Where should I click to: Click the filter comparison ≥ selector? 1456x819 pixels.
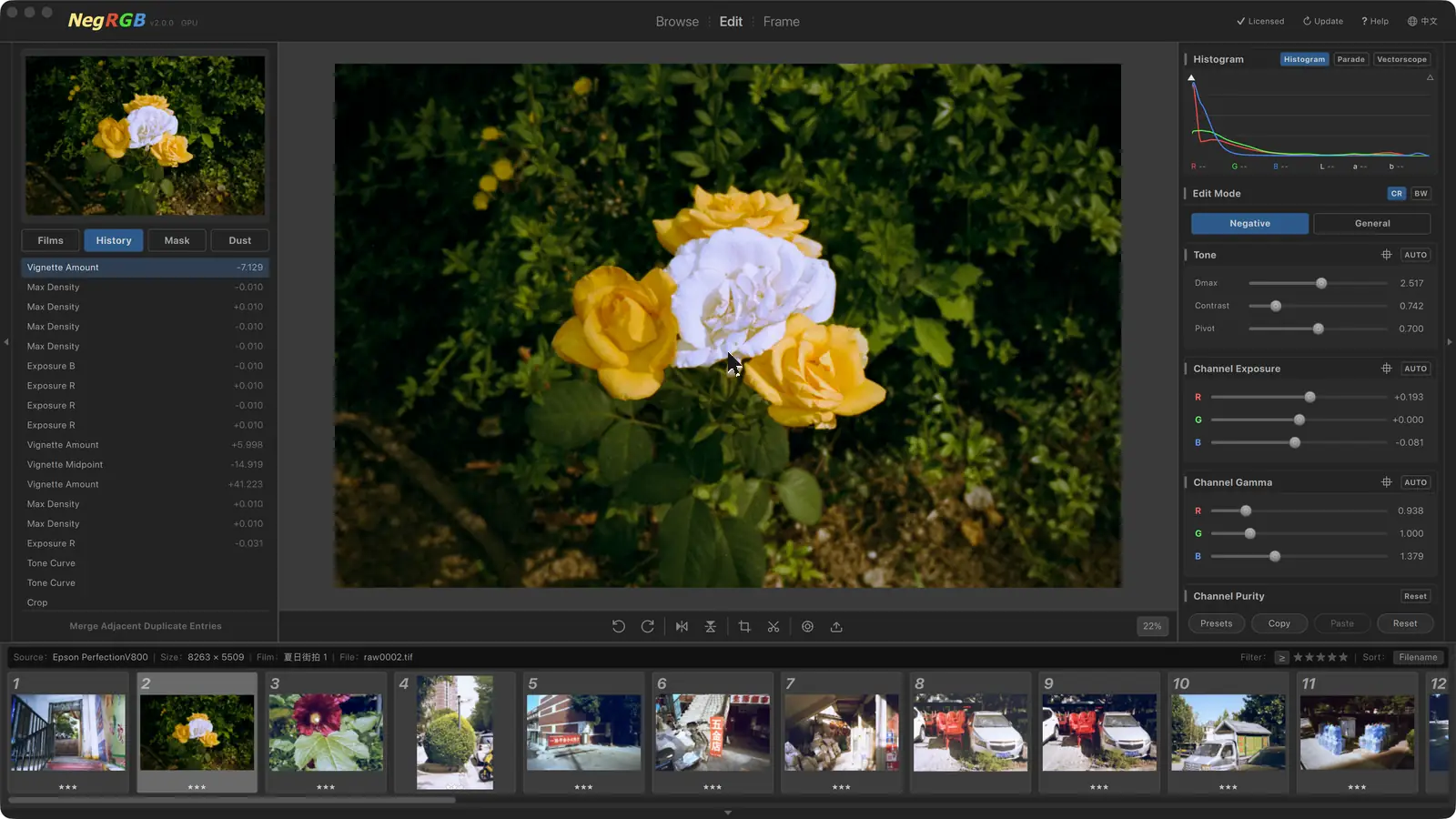[1281, 657]
